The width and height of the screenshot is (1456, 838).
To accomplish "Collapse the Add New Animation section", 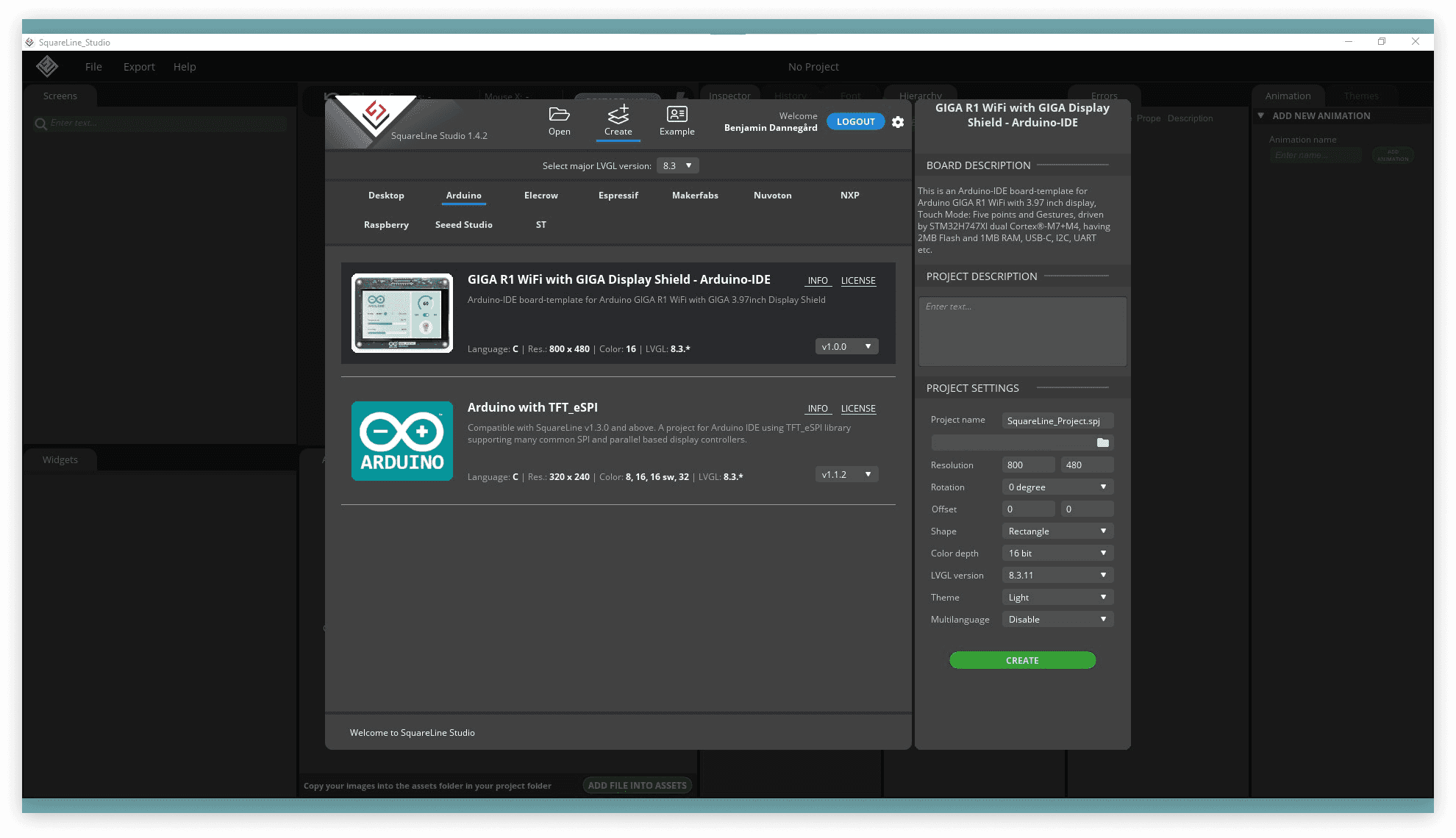I will pyautogui.click(x=1260, y=116).
